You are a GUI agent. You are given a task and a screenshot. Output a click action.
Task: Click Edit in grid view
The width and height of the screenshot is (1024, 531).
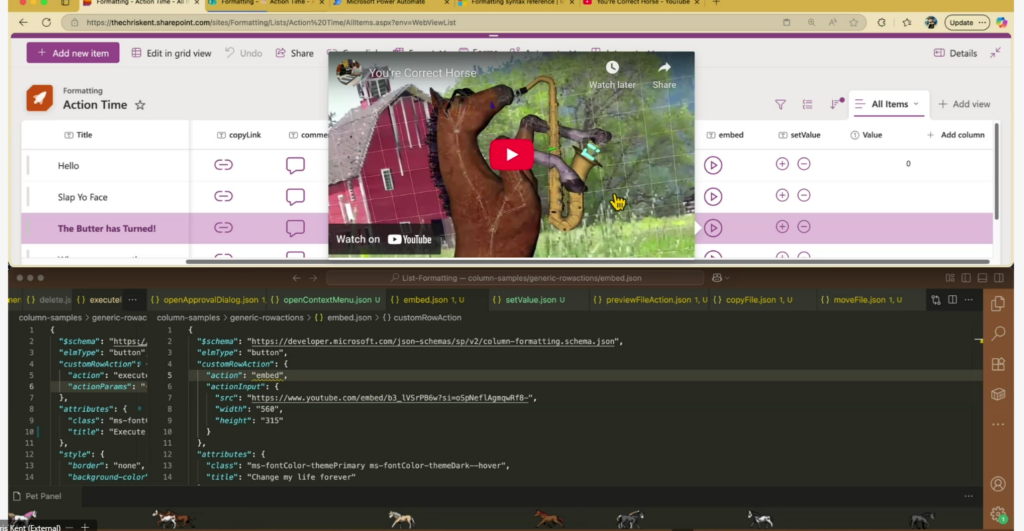coord(172,53)
